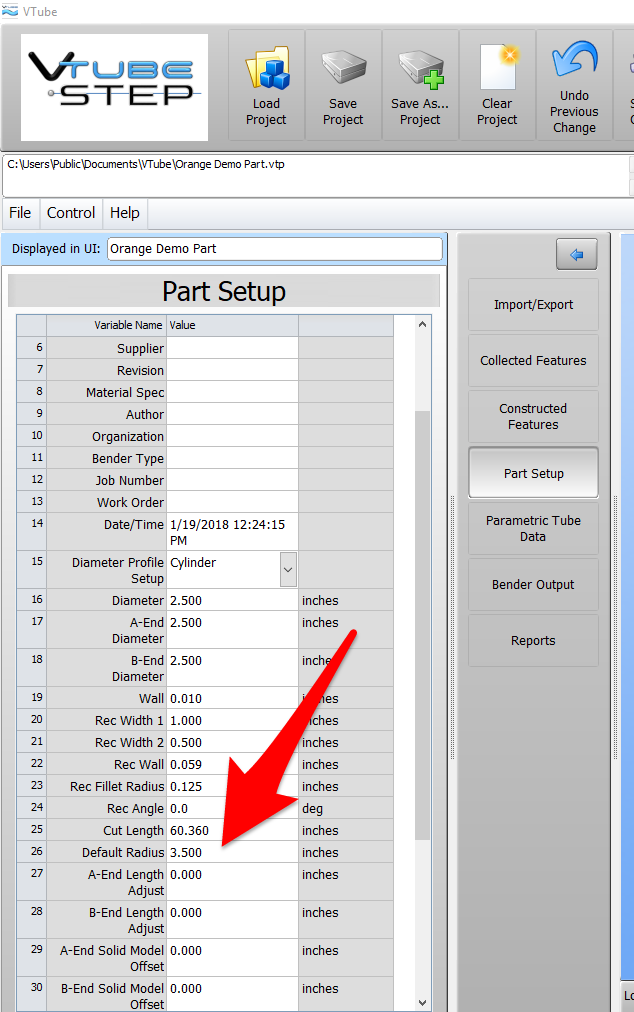Click the blue back arrow button
Screen dimensions: 634x1012
pos(576,255)
